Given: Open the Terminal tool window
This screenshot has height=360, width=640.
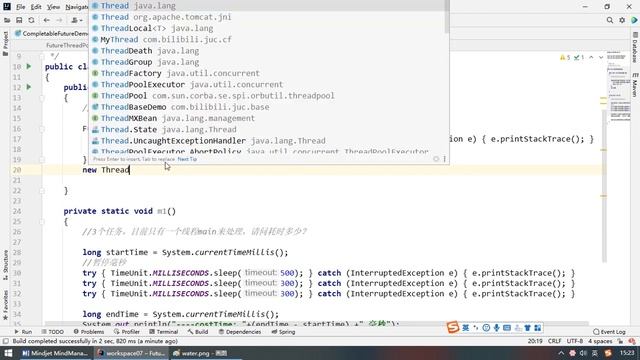Looking at the screenshot, I should [x=164, y=332].
